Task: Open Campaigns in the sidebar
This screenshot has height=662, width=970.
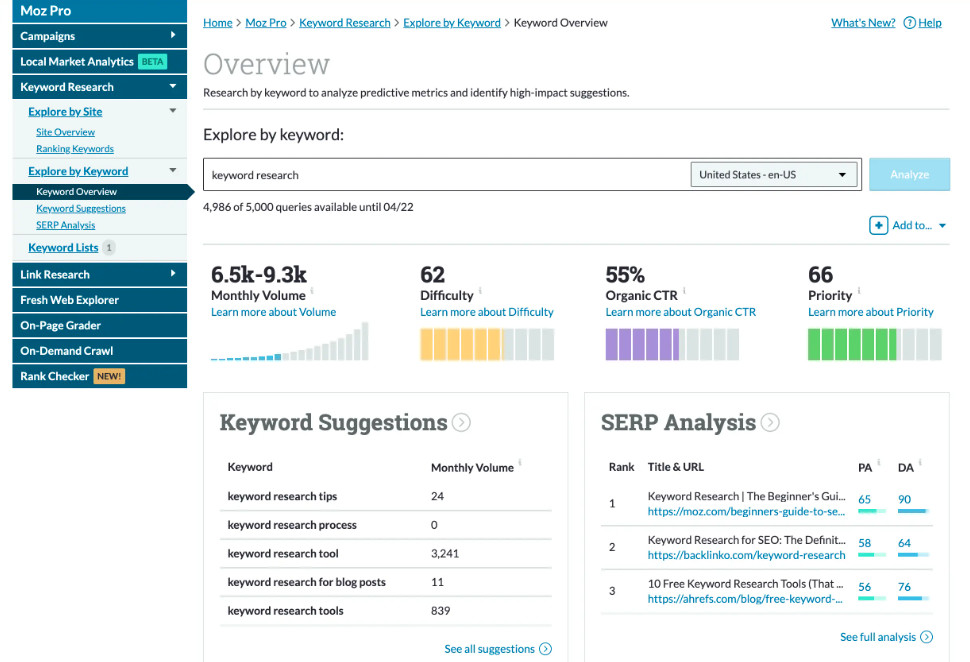Action: tap(100, 36)
